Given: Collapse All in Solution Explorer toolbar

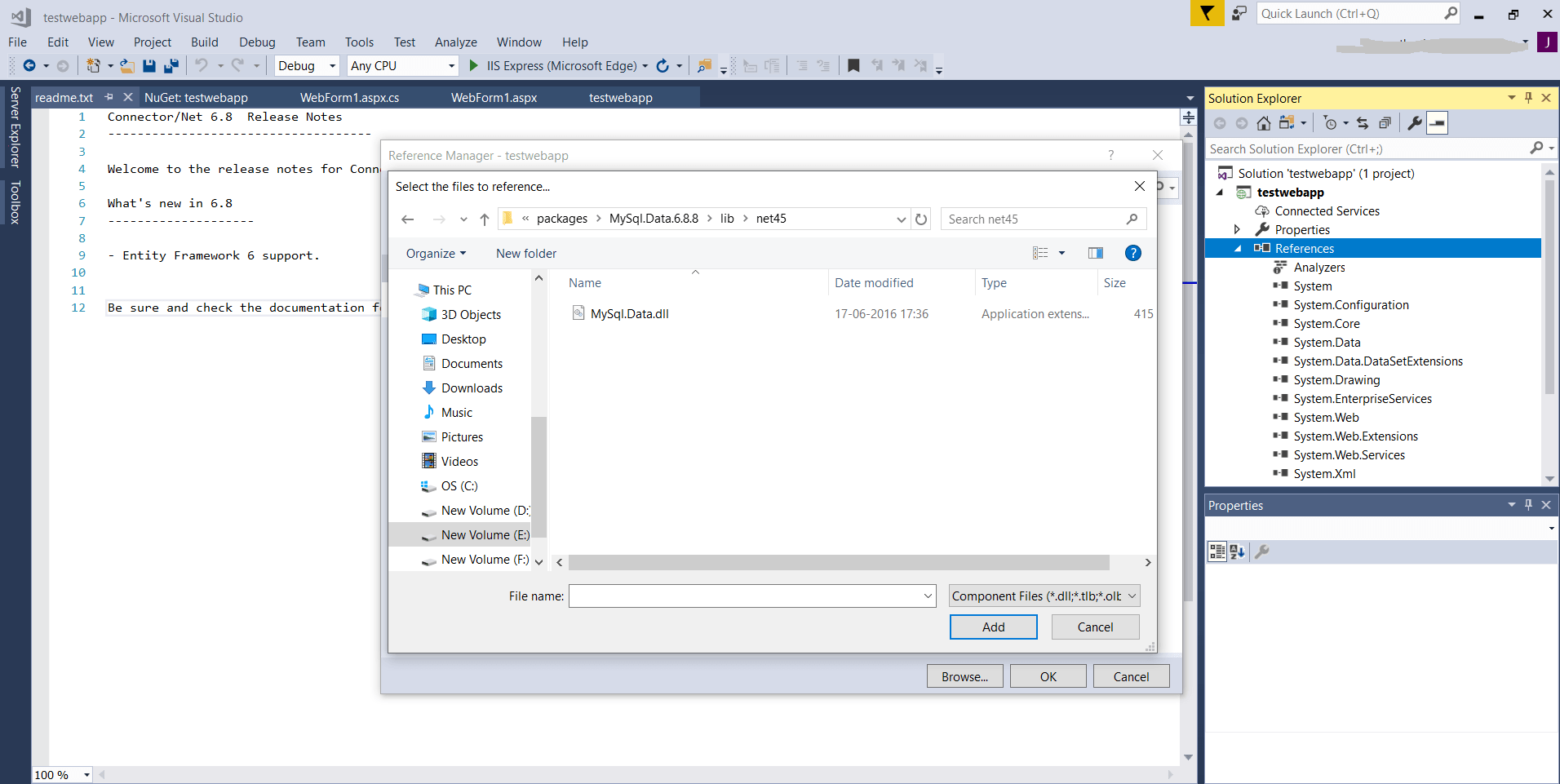Looking at the screenshot, I should click(1385, 123).
